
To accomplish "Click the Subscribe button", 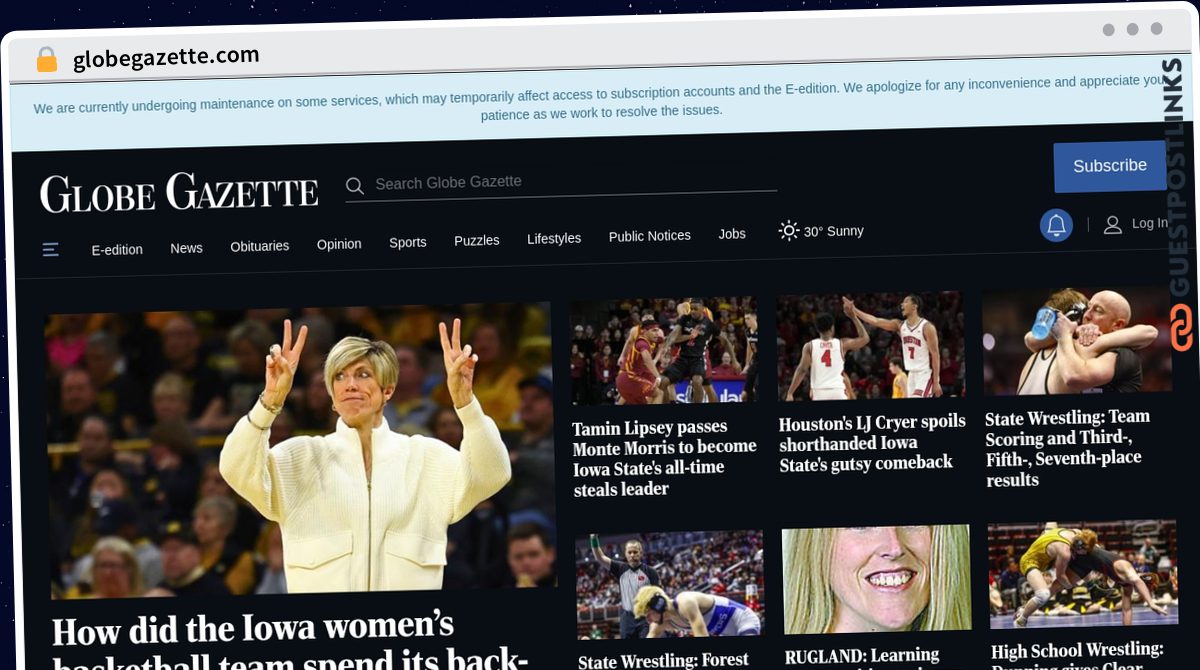I will pos(1110,166).
